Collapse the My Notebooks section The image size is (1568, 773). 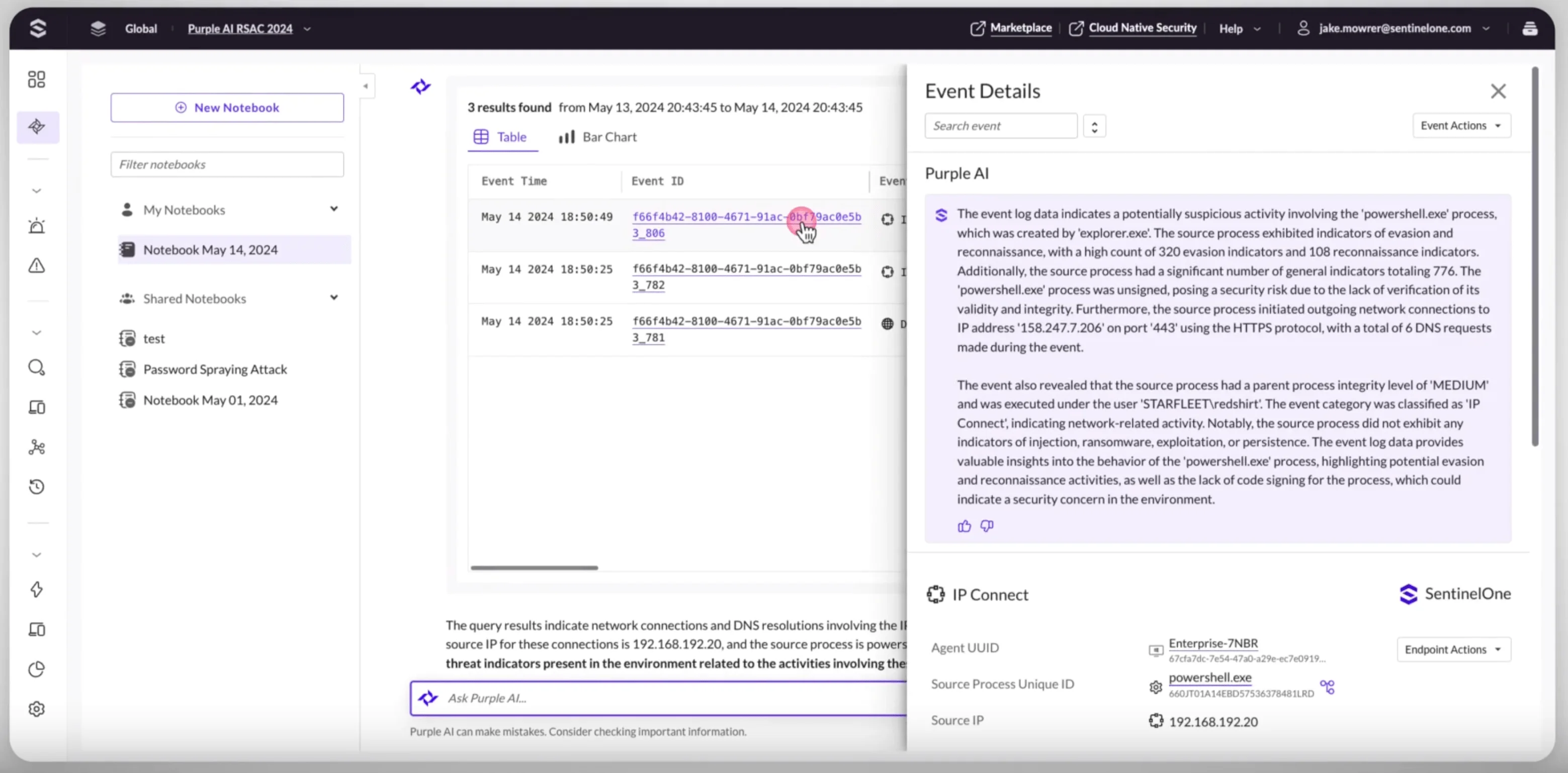click(334, 209)
